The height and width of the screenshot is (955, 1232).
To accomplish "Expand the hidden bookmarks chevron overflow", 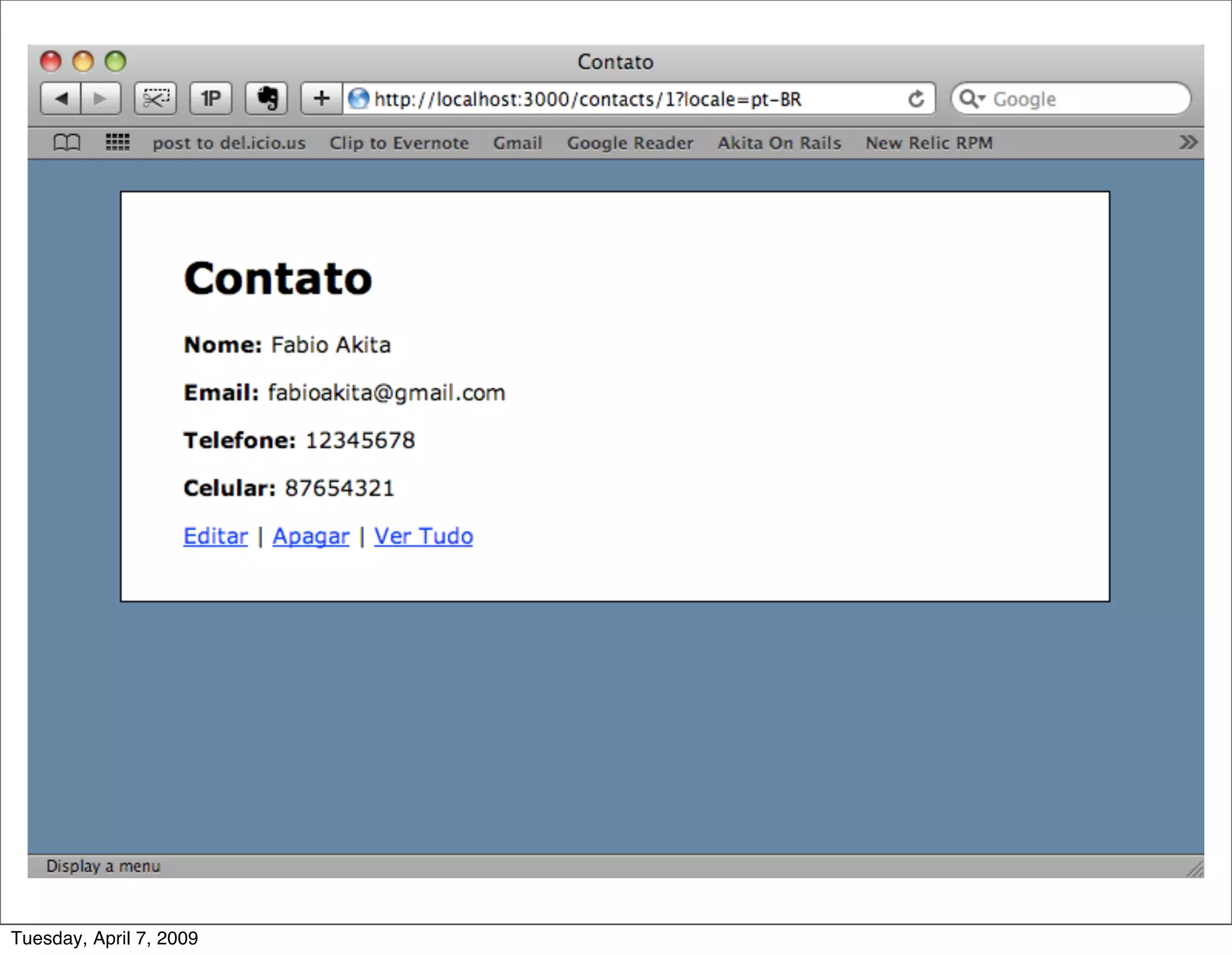I will 1187,143.
